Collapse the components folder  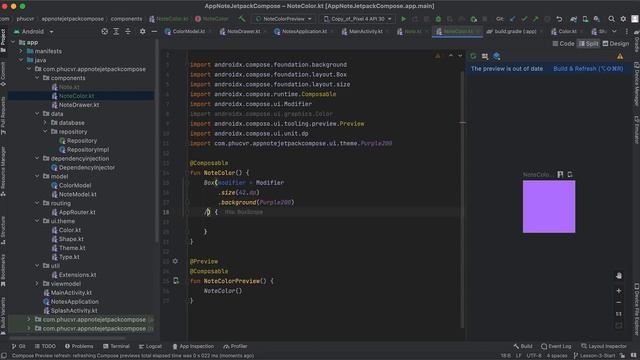coord(37,78)
